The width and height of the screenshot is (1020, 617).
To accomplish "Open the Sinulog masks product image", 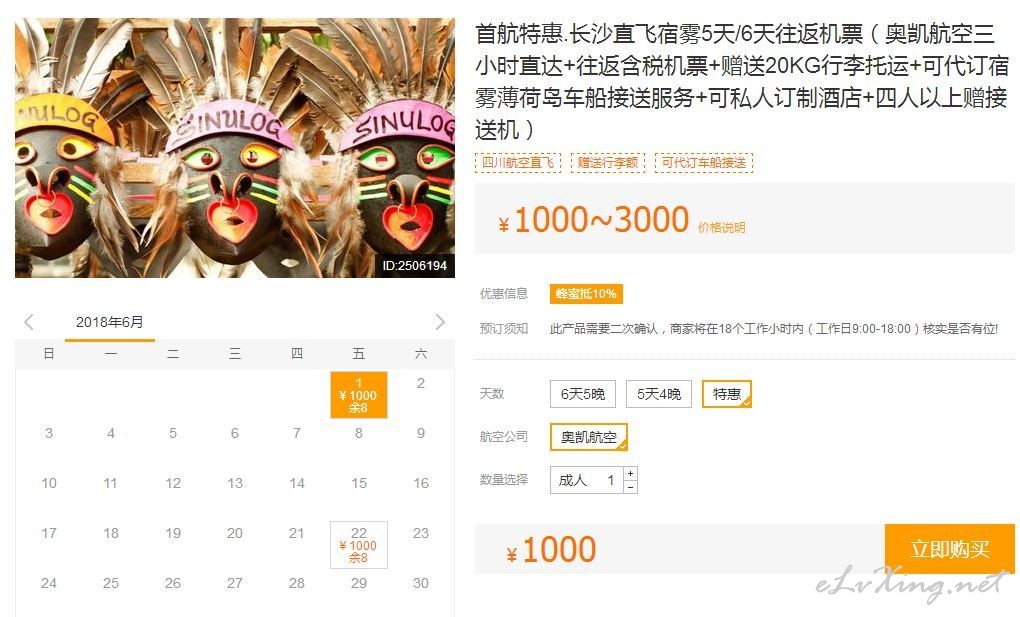I will pos(235,148).
